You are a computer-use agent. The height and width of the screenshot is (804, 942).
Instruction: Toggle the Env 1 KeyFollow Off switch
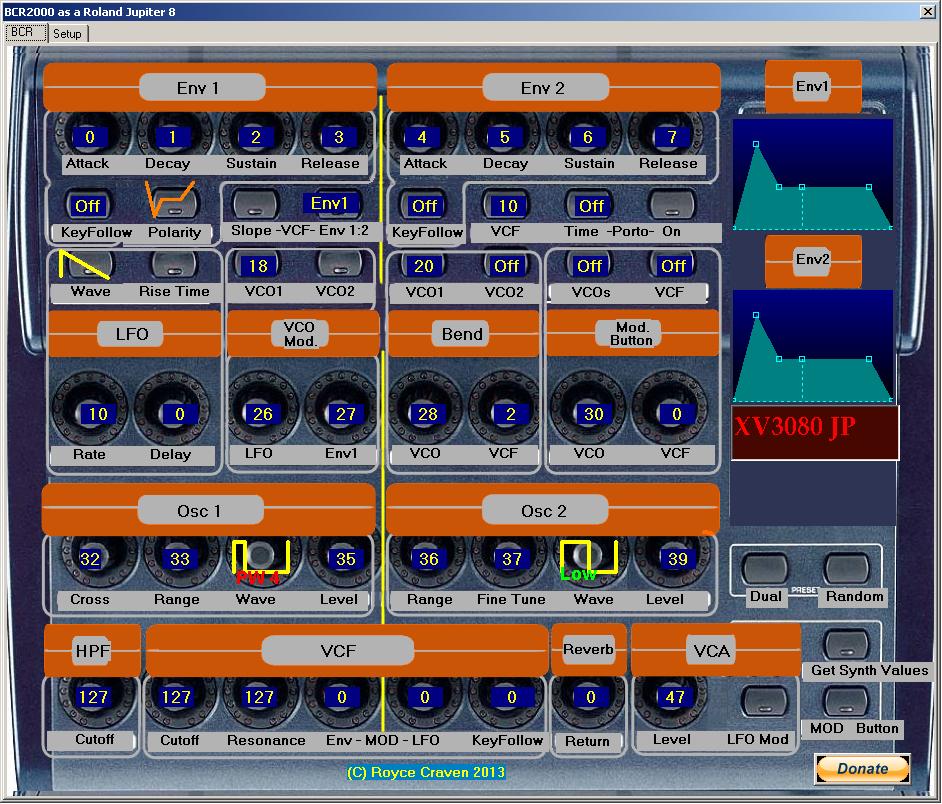[89, 205]
